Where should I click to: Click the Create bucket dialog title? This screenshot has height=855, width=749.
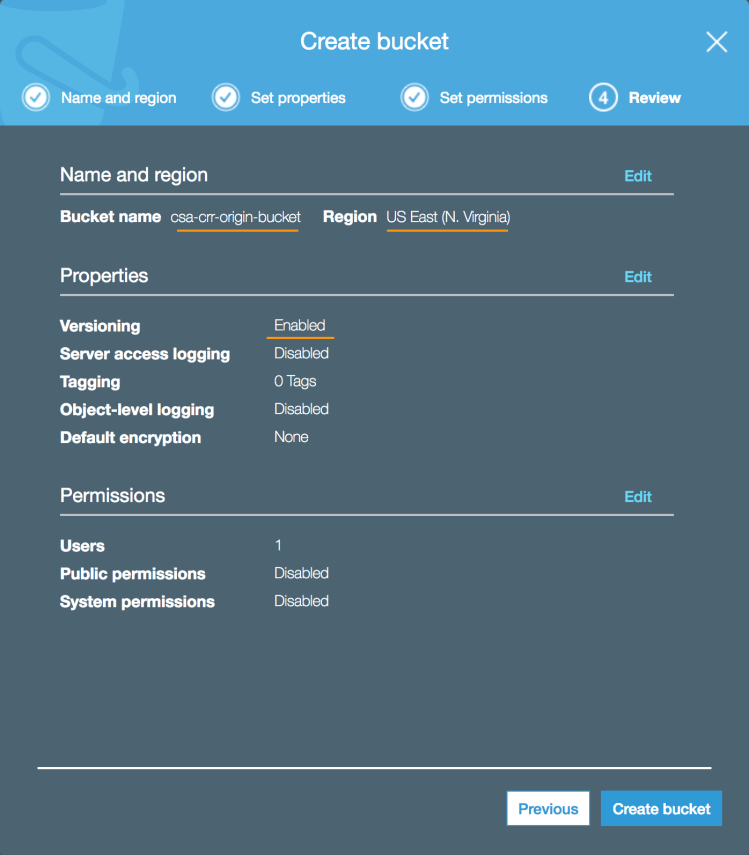click(374, 41)
